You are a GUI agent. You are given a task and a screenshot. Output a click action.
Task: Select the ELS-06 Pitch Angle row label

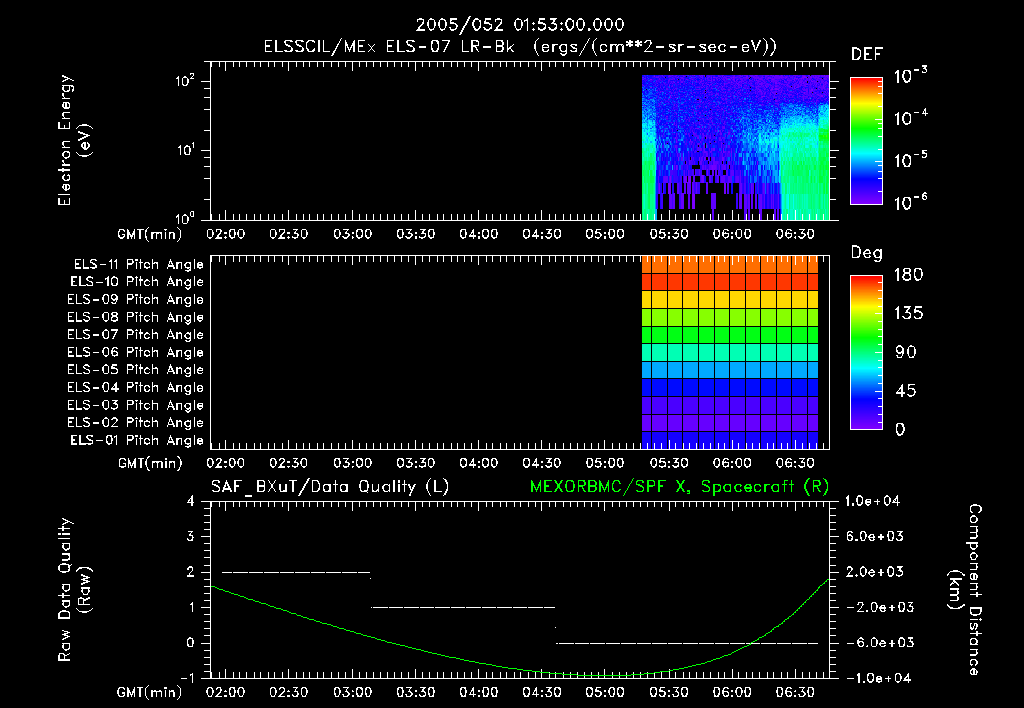(x=136, y=352)
